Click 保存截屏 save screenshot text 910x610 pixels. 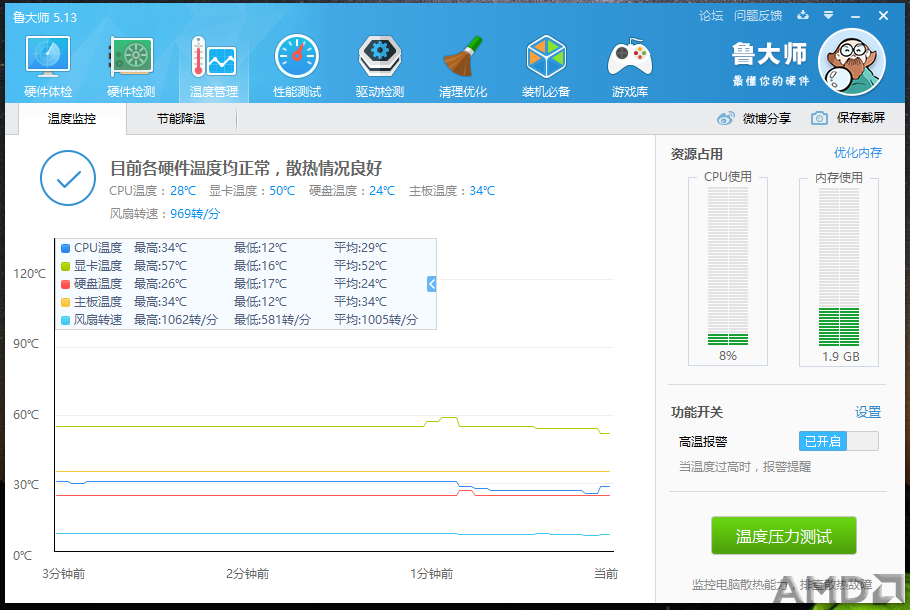point(861,118)
